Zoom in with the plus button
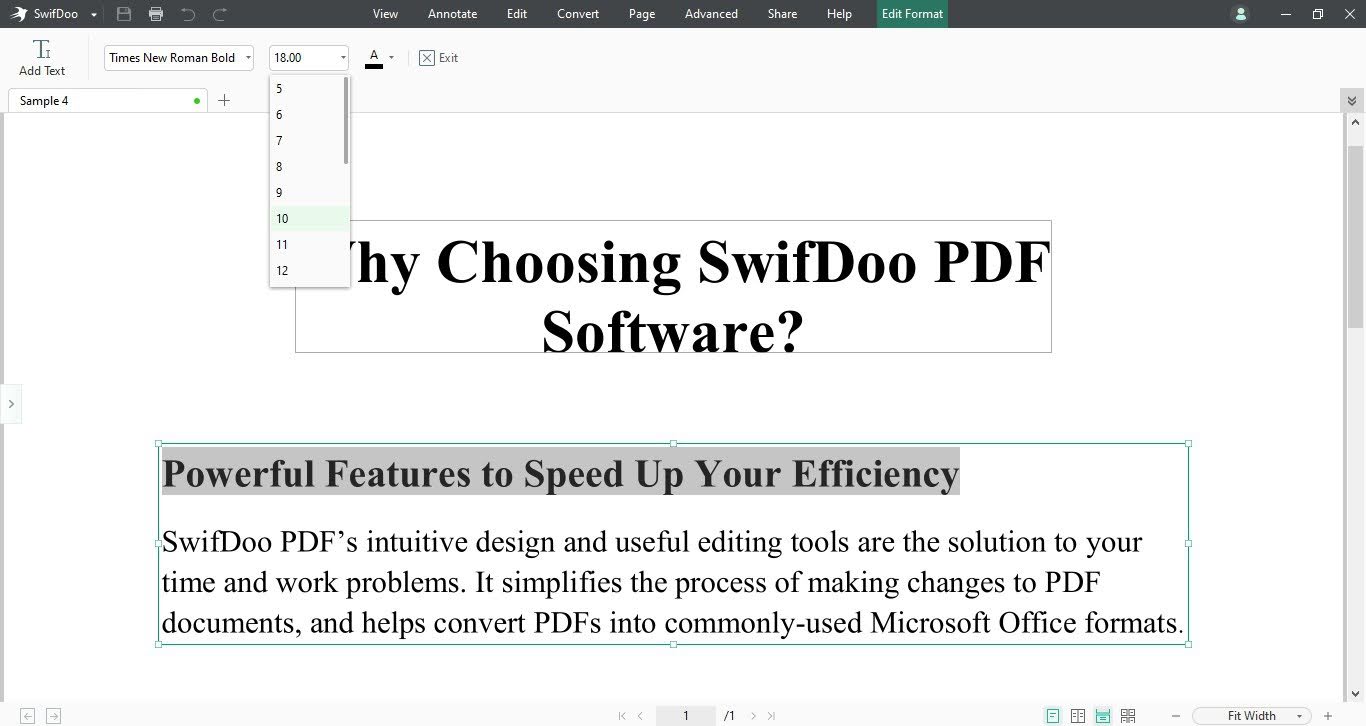The image size is (1366, 726). point(1328,716)
